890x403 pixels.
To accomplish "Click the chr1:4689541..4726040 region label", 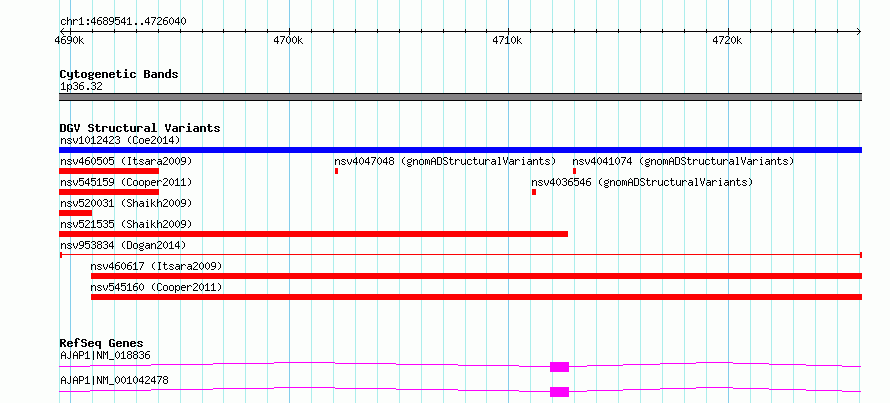I will pyautogui.click(x=123, y=22).
